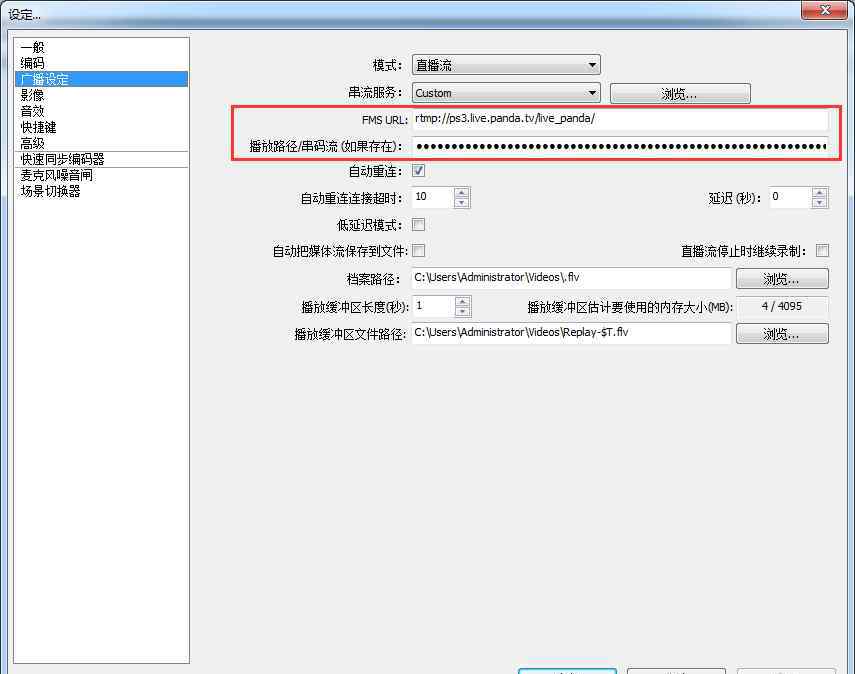Image resolution: width=855 pixels, height=674 pixels.
Task: Increase 延迟(秒) value using up arrow
Action: coord(819,192)
